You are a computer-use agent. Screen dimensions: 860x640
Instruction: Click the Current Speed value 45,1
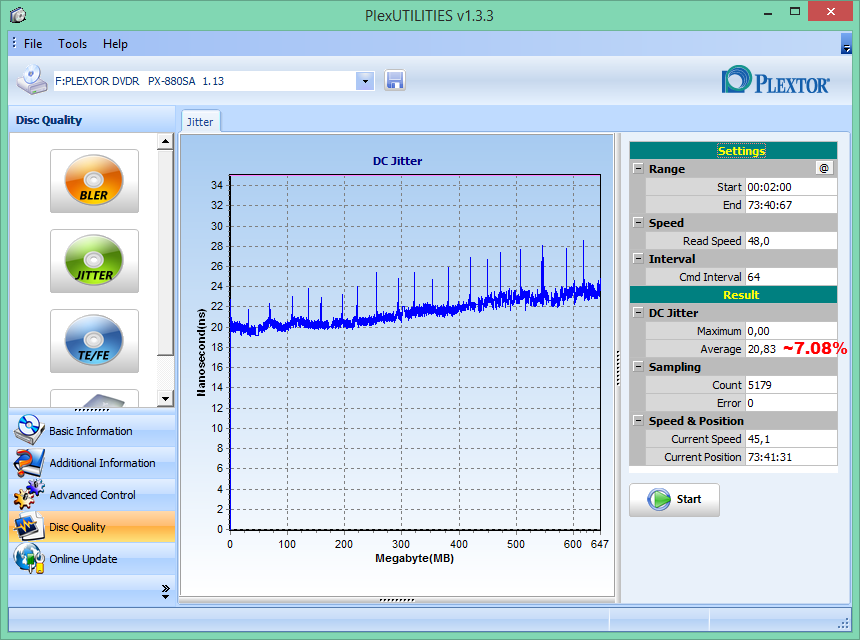[759, 439]
